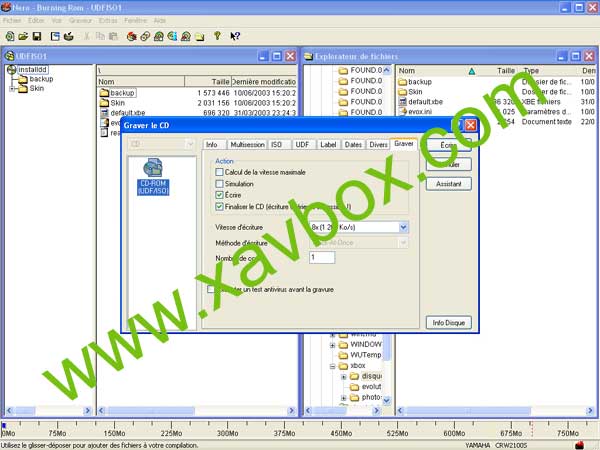Click the Save floppy disk icon
The image size is (600, 450).
pyautogui.click(x=37, y=36)
